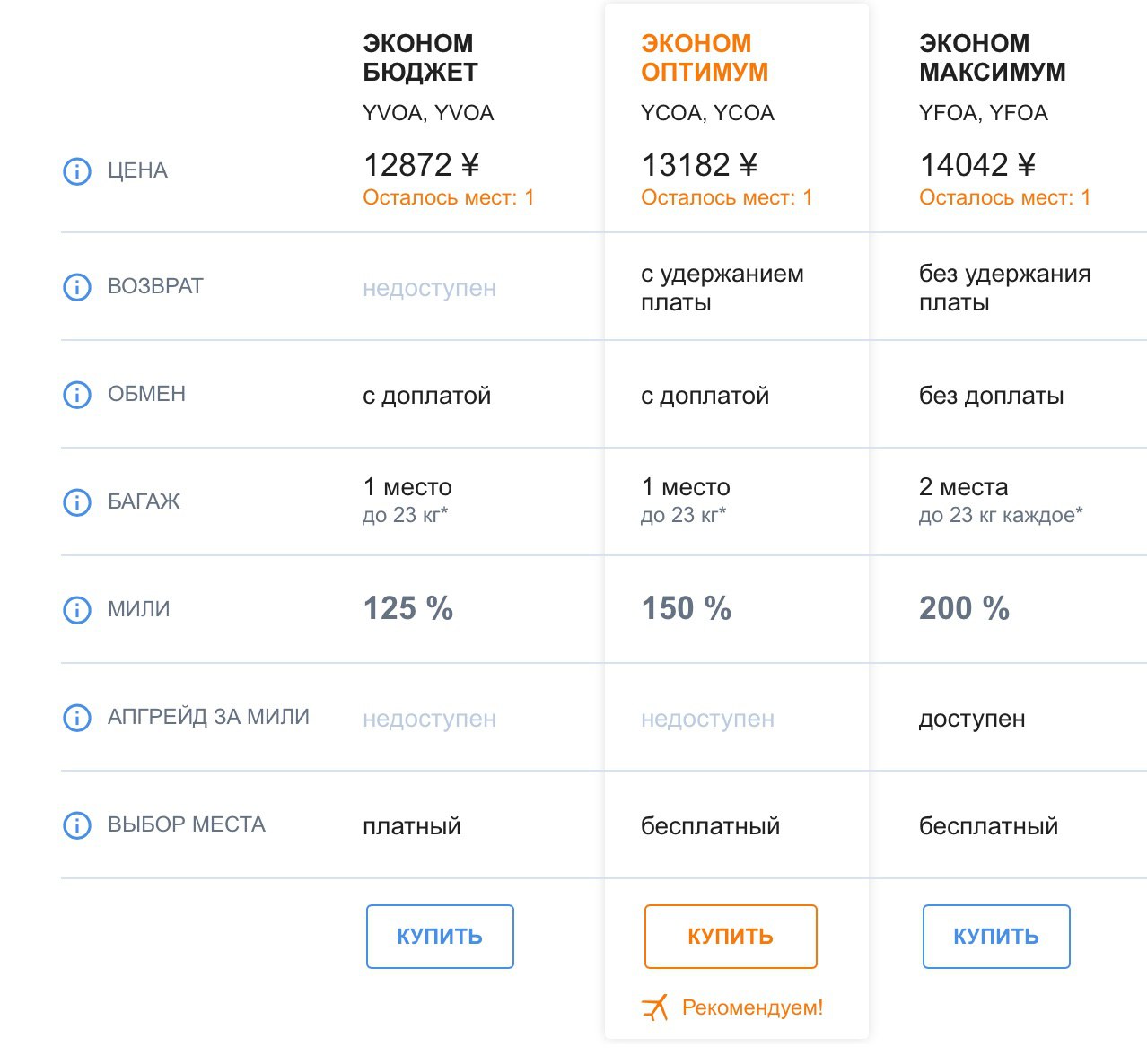Image resolution: width=1147 pixels, height=1064 pixels.
Task: Click the 13182 ¥ price
Action: pos(699,165)
